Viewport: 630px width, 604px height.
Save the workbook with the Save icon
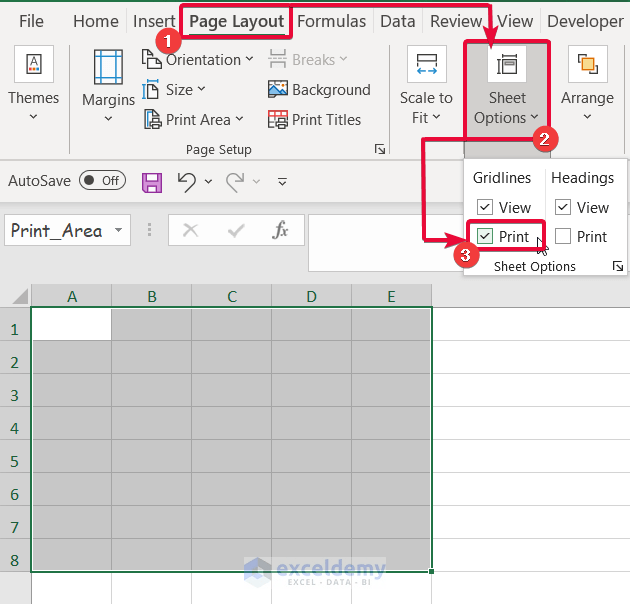pyautogui.click(x=152, y=183)
